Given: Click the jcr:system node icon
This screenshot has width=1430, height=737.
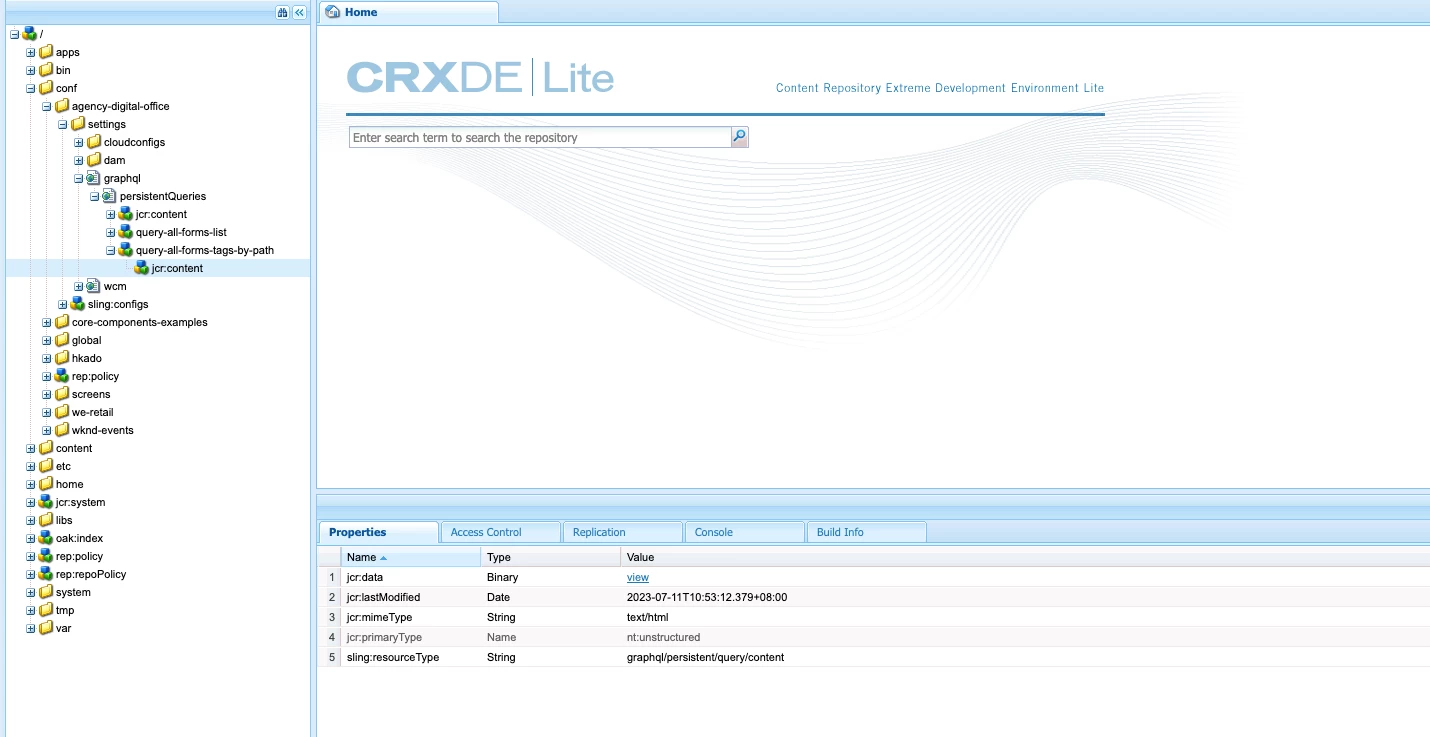Looking at the screenshot, I should [x=46, y=502].
